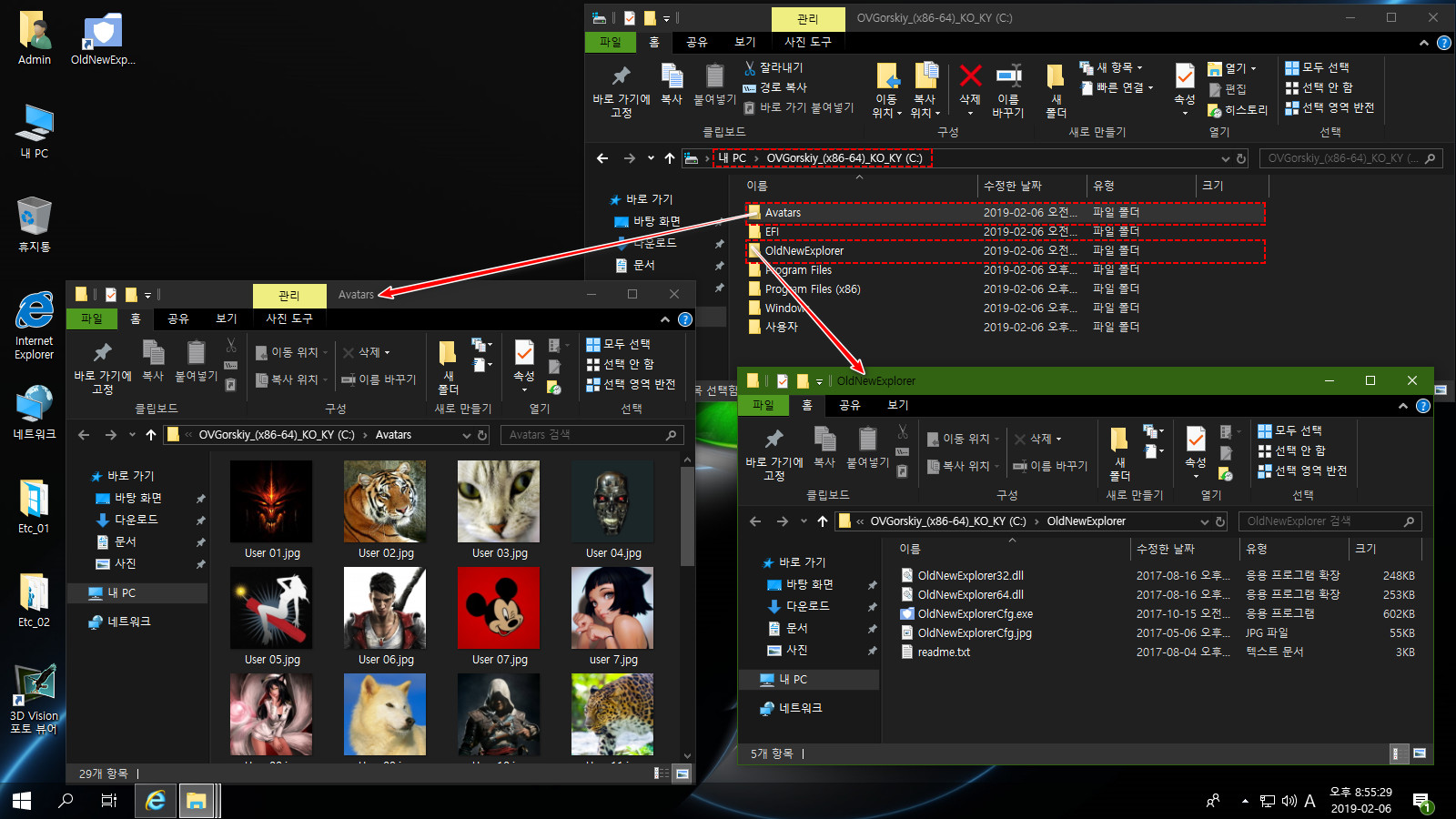Open the Delete (삭제) dropdown in the OldNewExplorer window ribbon
1456x819 pixels.
click(x=1039, y=439)
